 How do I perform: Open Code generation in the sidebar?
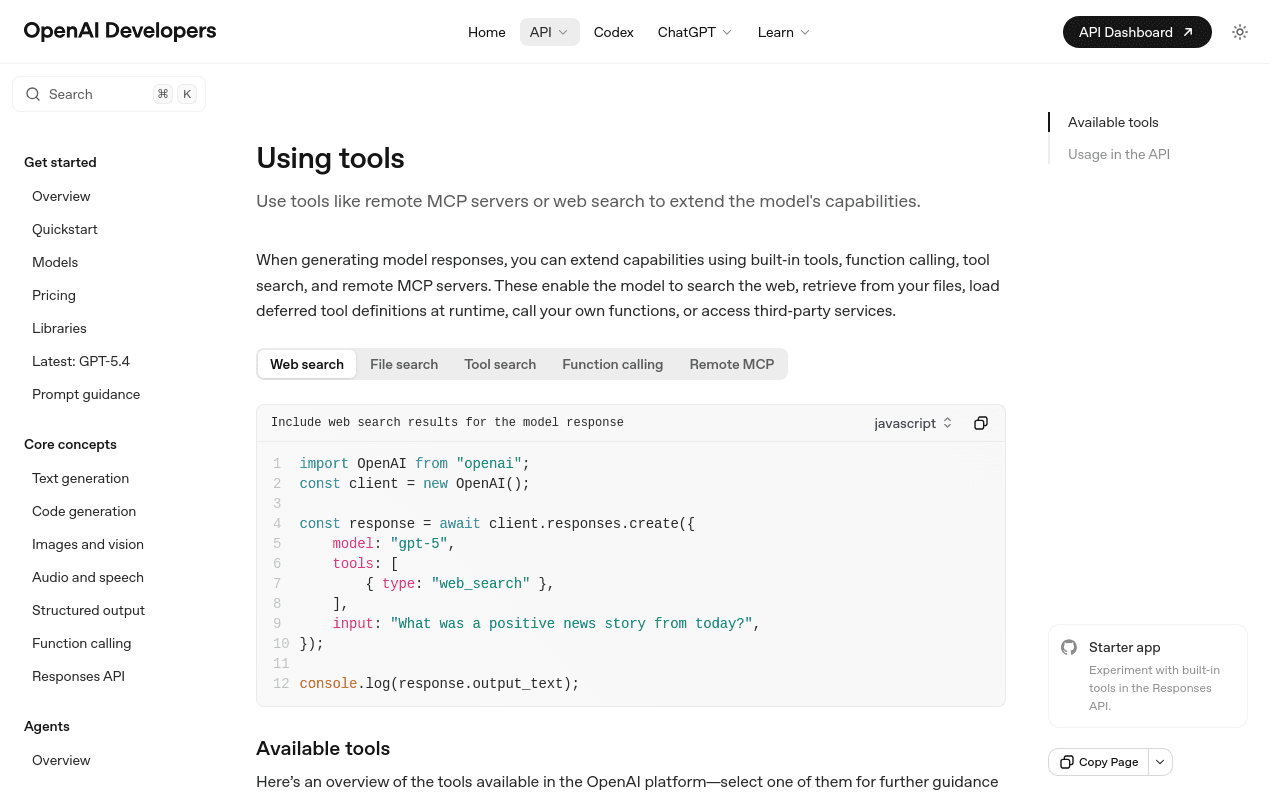click(84, 511)
